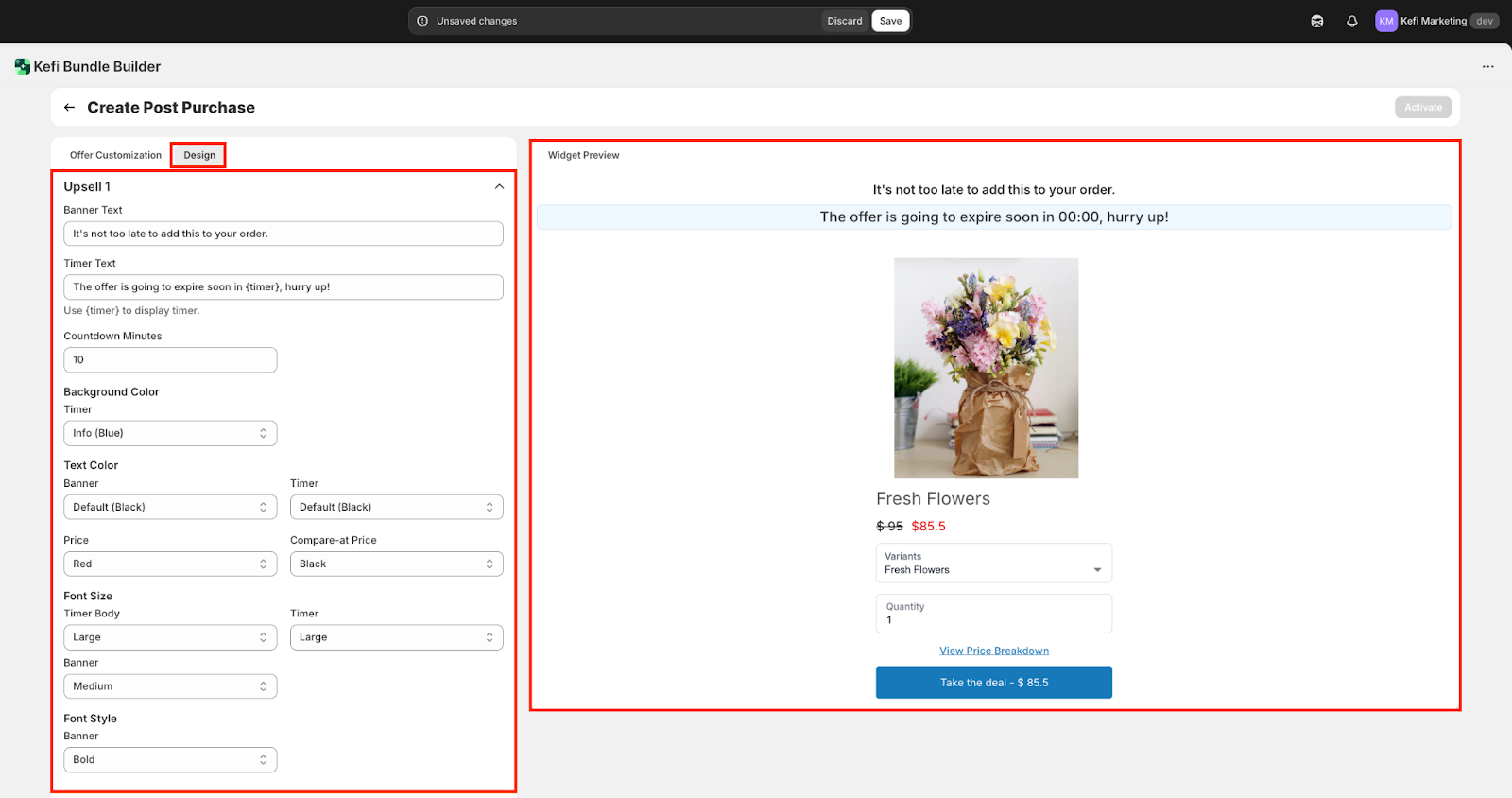Image resolution: width=1512 pixels, height=798 pixels.
Task: Click the Countdown Minutes input field
Action: [x=170, y=360]
